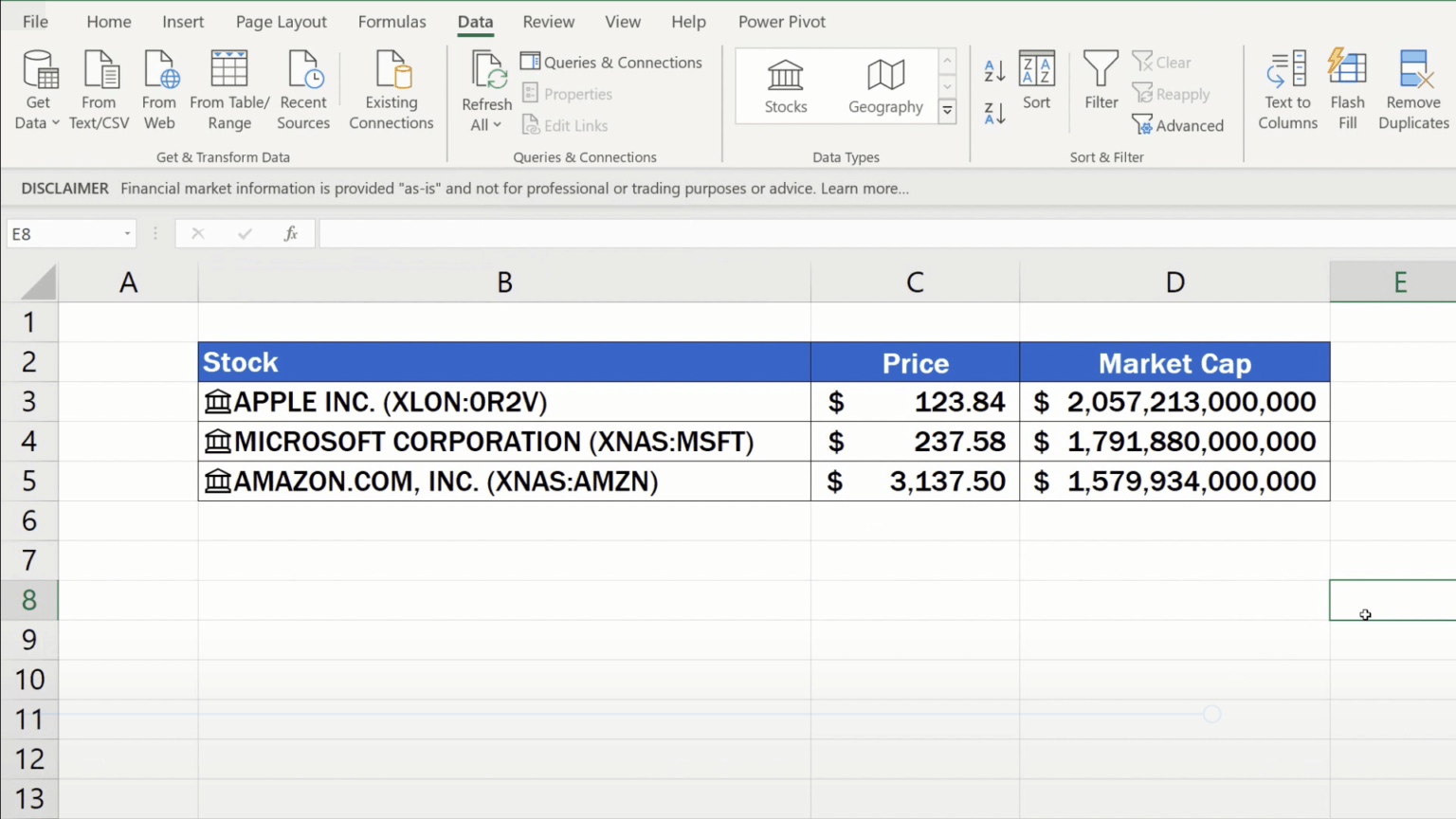Open the Power Pivot tab
Image resolution: width=1456 pixels, height=819 pixels.
pos(781,21)
